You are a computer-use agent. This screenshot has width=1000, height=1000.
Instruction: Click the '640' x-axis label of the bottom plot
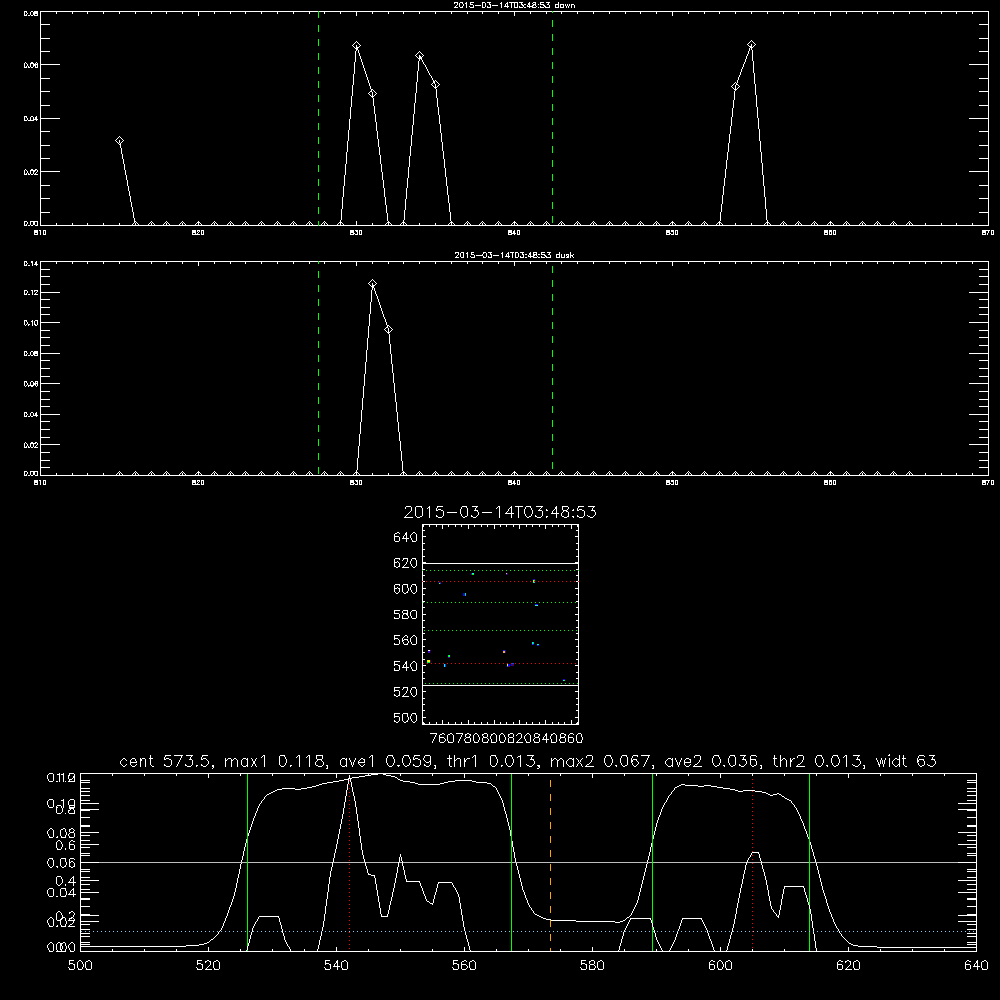pos(976,966)
